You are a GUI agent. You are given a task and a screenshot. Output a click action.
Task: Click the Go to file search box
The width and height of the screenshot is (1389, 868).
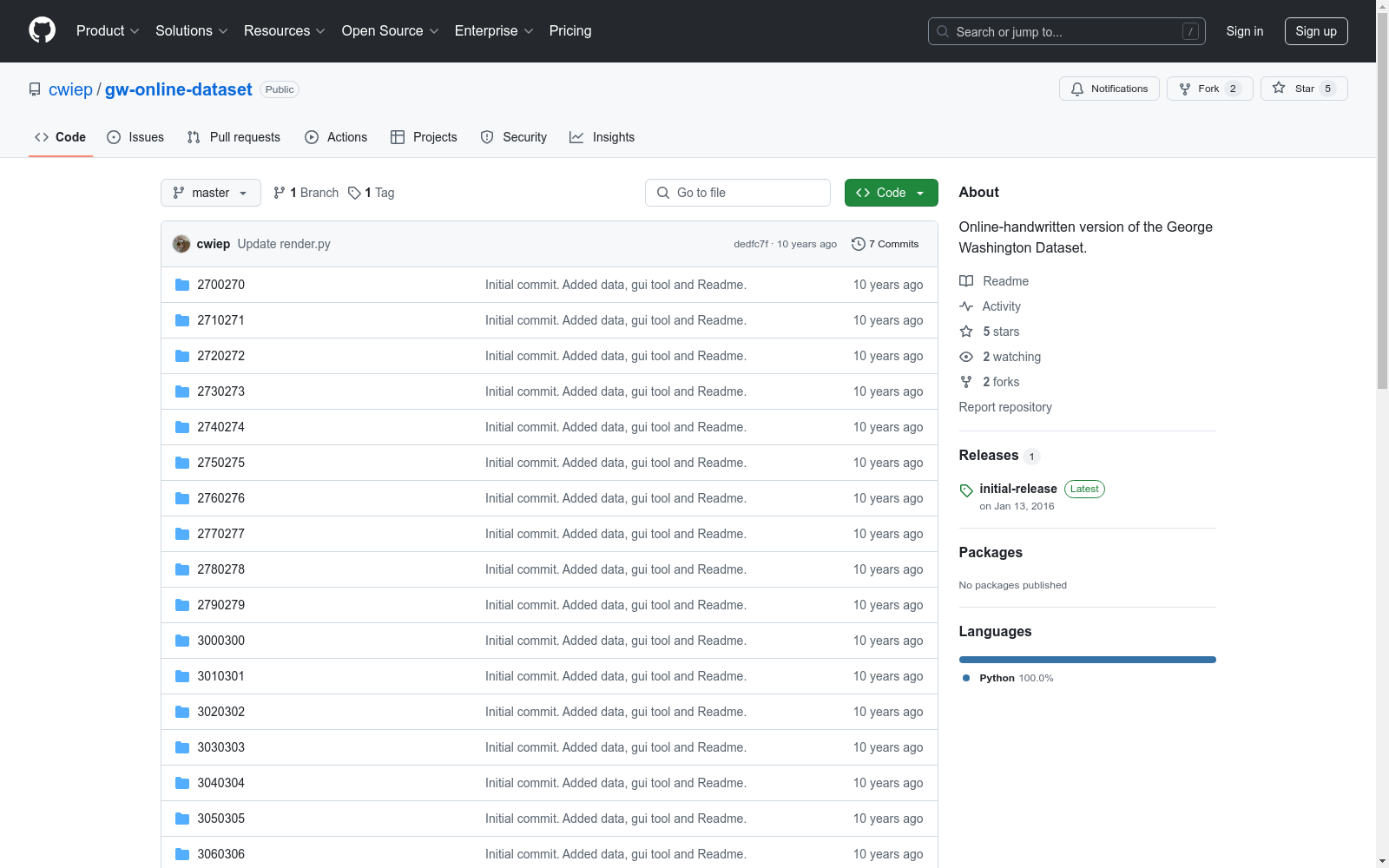pos(738,193)
